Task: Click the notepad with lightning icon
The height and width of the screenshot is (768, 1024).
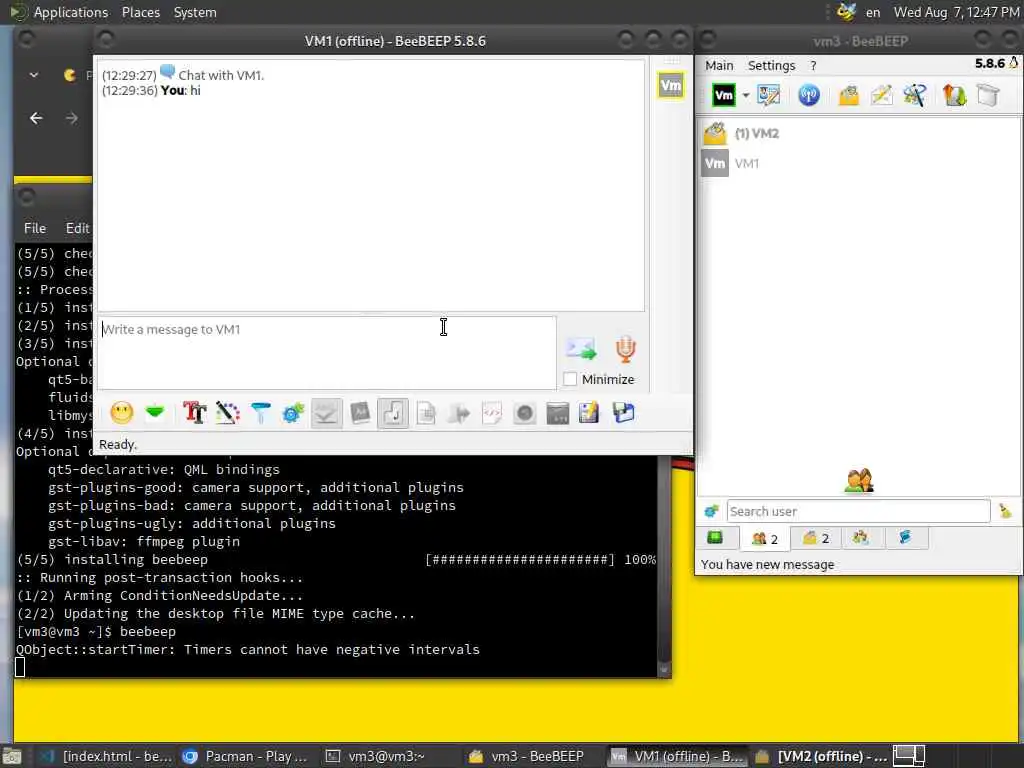Action: (589, 413)
